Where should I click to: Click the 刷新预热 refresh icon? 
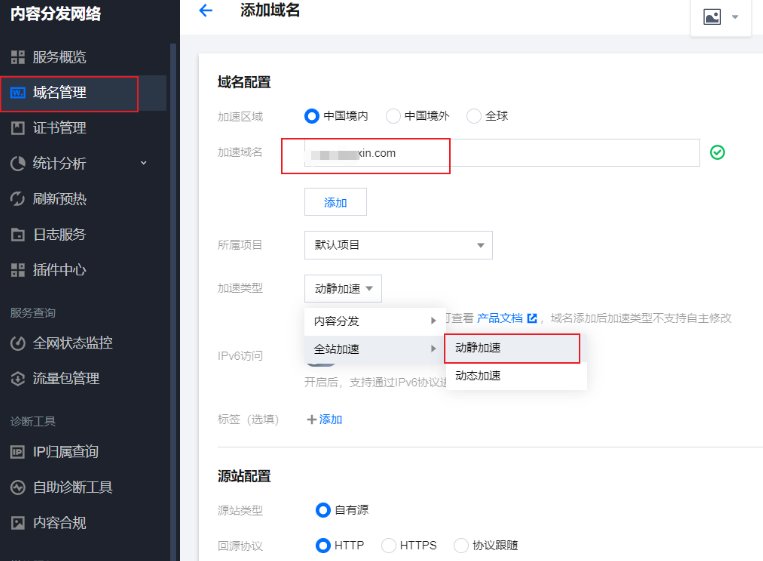[x=18, y=199]
